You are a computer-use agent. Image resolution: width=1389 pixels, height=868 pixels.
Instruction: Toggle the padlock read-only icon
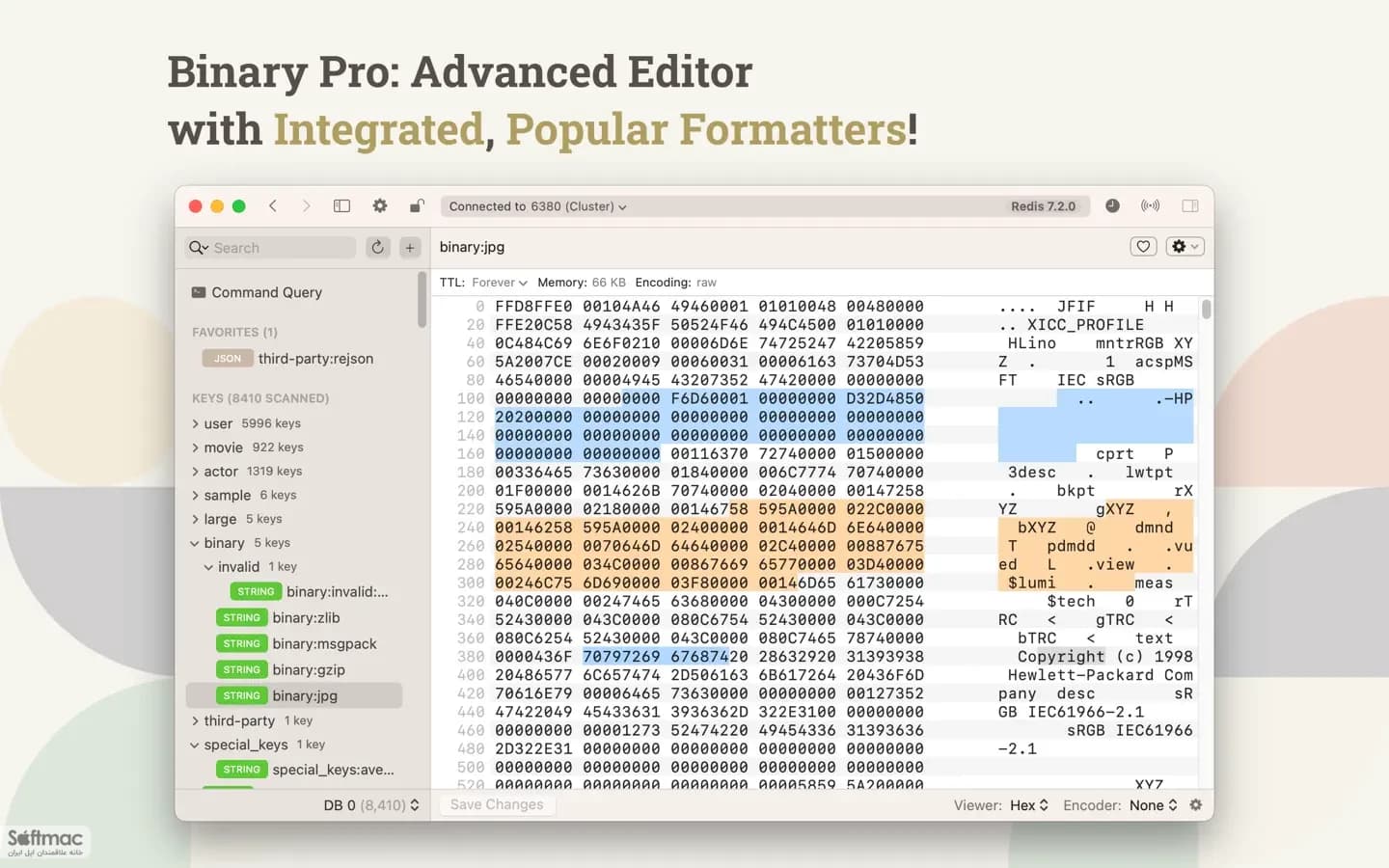tap(417, 205)
